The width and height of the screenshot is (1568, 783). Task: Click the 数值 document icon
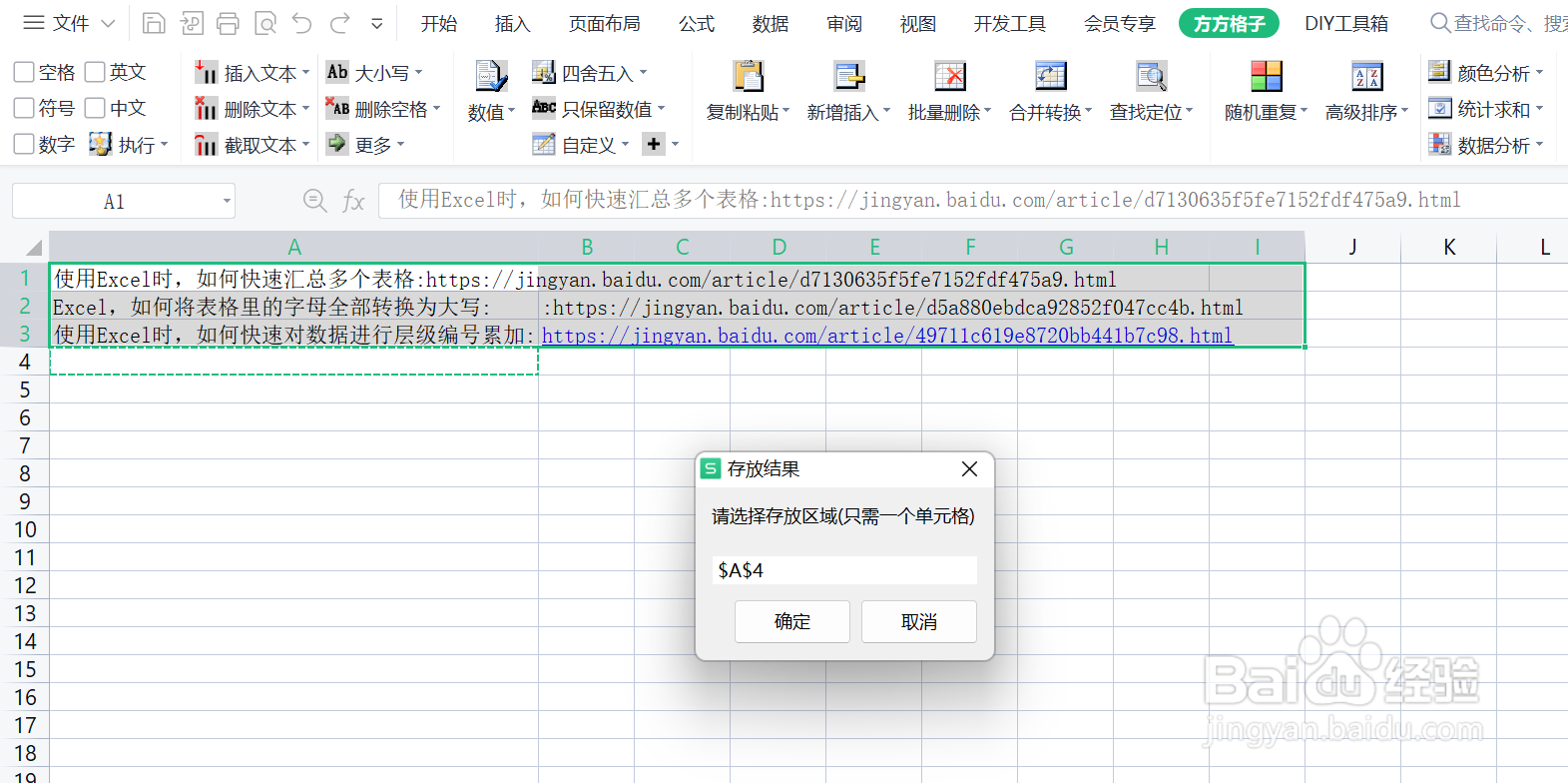tap(491, 76)
